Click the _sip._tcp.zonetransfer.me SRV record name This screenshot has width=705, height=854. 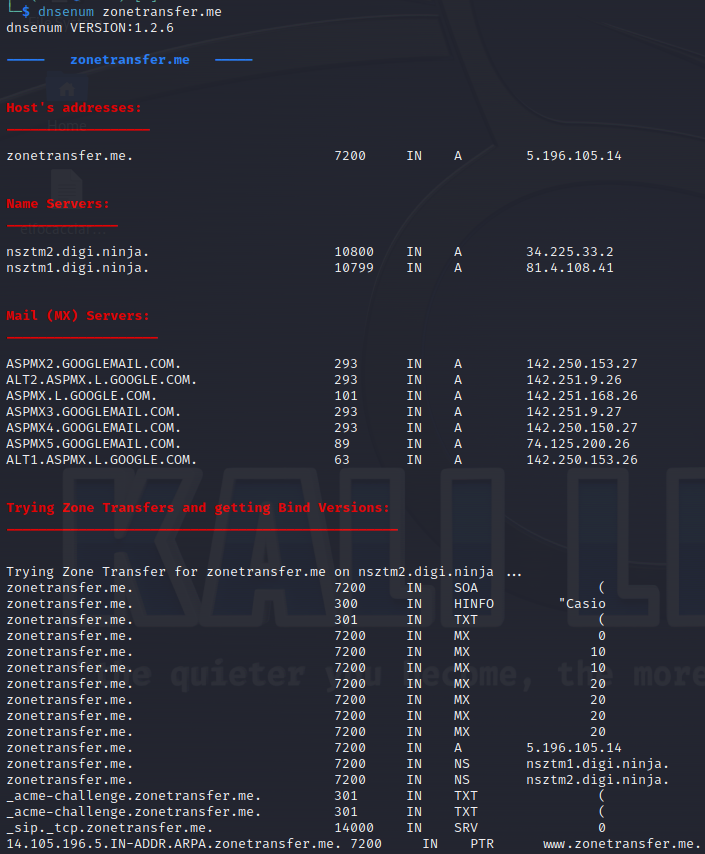(109, 828)
